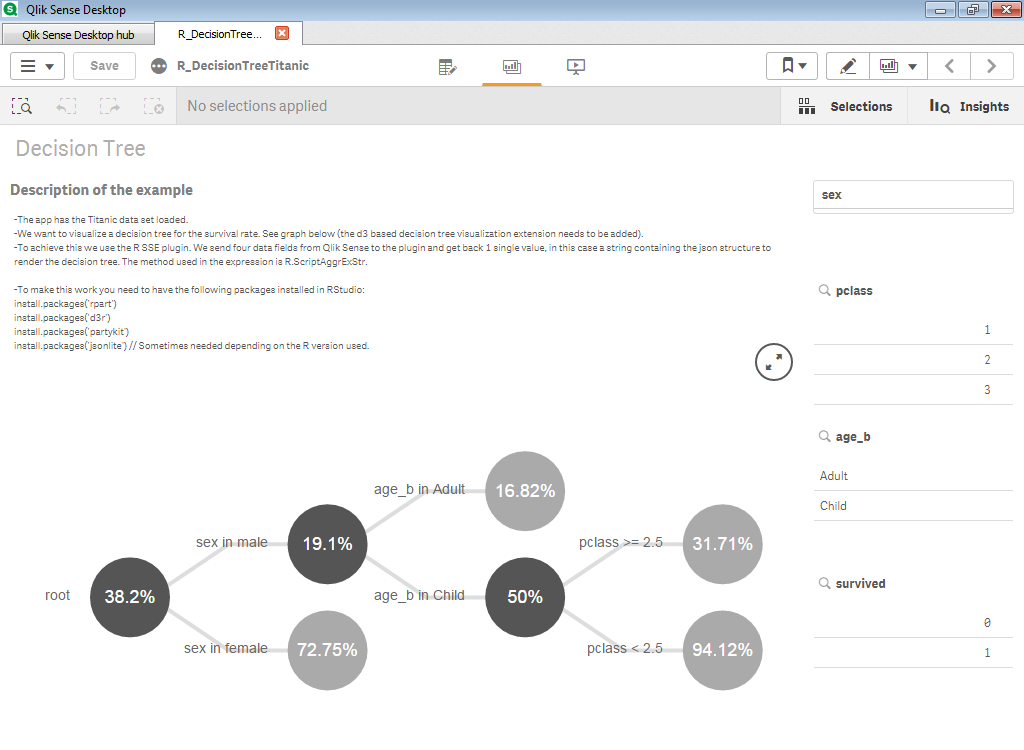Open the storytelling view icon
1024x750 pixels.
575,67
